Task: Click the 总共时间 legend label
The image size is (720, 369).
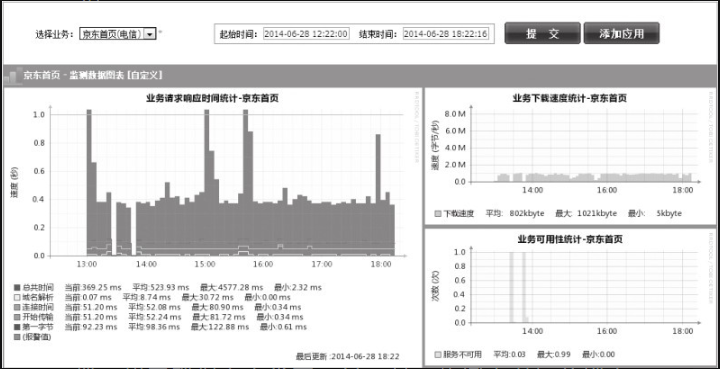Action: (38, 288)
